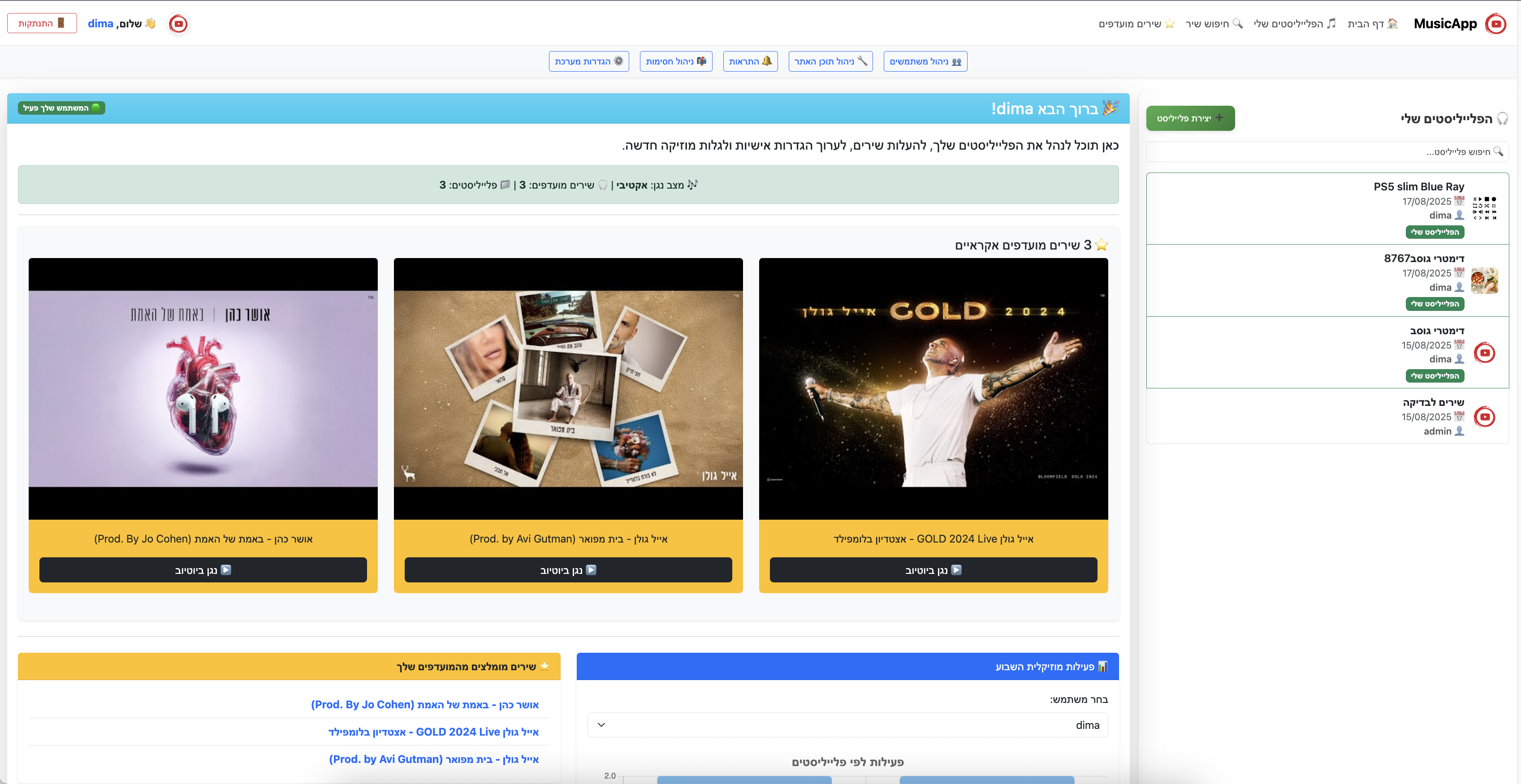The width and height of the screenshot is (1521, 784).
Task: Play אושר כהן באמת של האמת on YouTube
Action: (203, 570)
